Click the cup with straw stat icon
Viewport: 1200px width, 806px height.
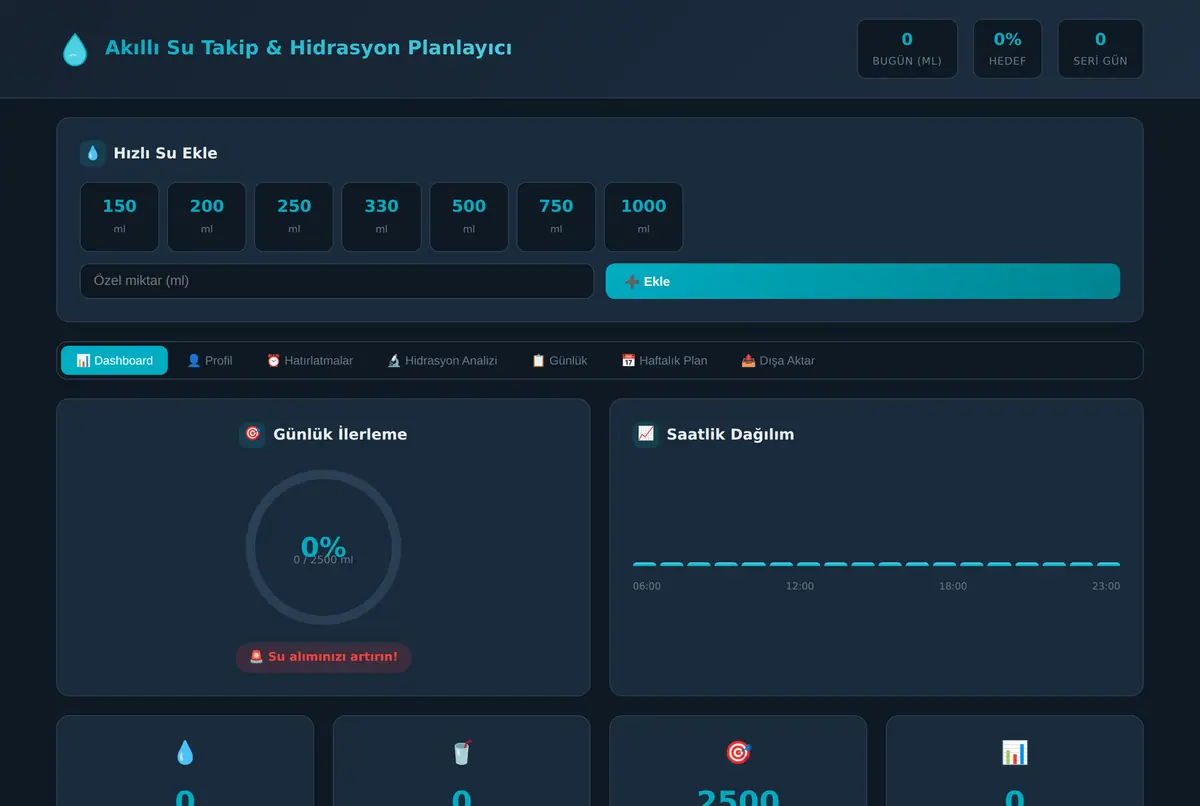[x=461, y=752]
